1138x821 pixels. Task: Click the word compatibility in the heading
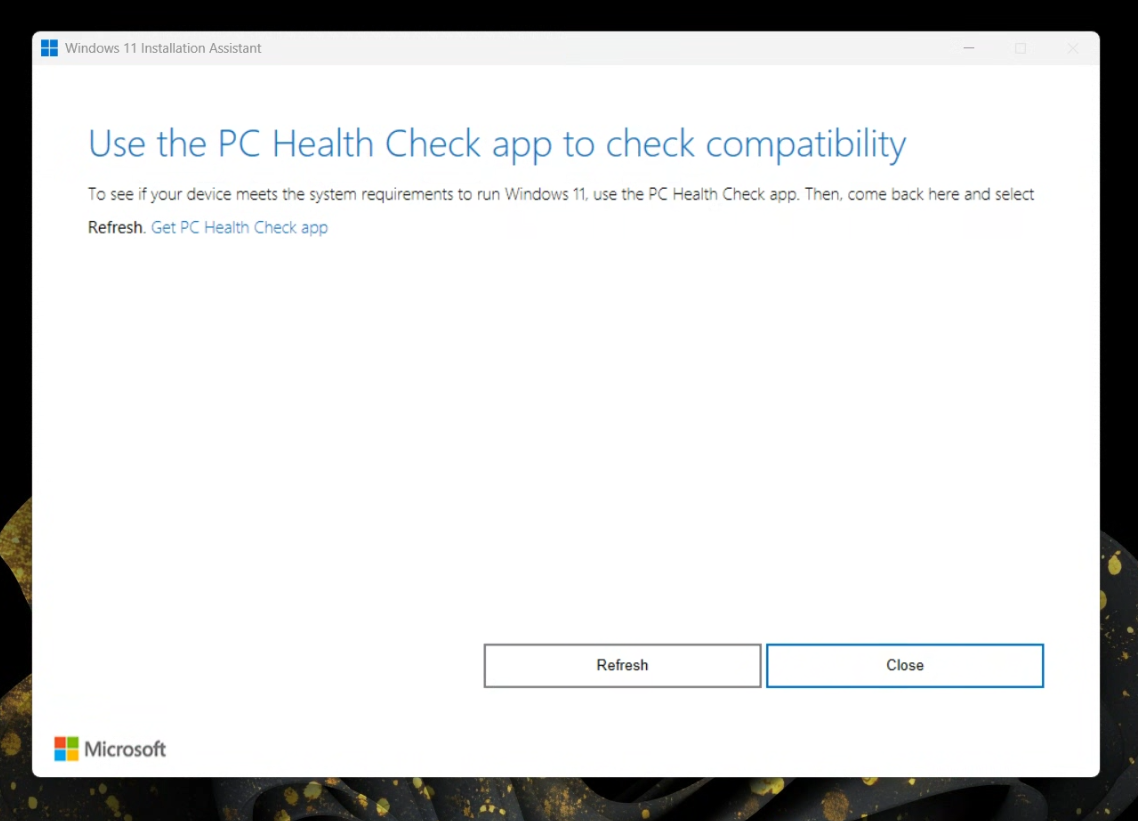[x=806, y=144]
